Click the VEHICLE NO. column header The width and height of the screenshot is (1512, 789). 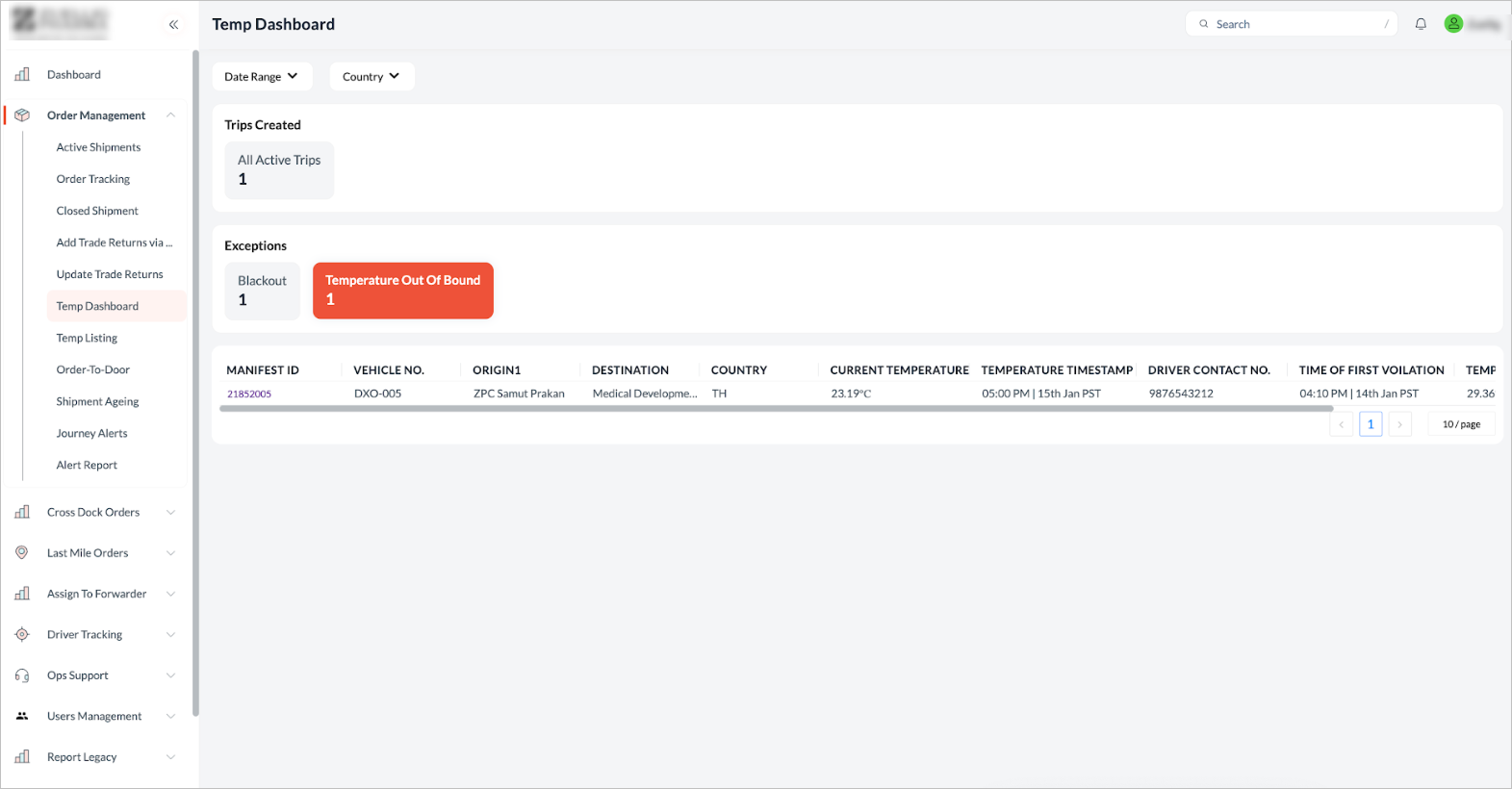[x=389, y=370]
